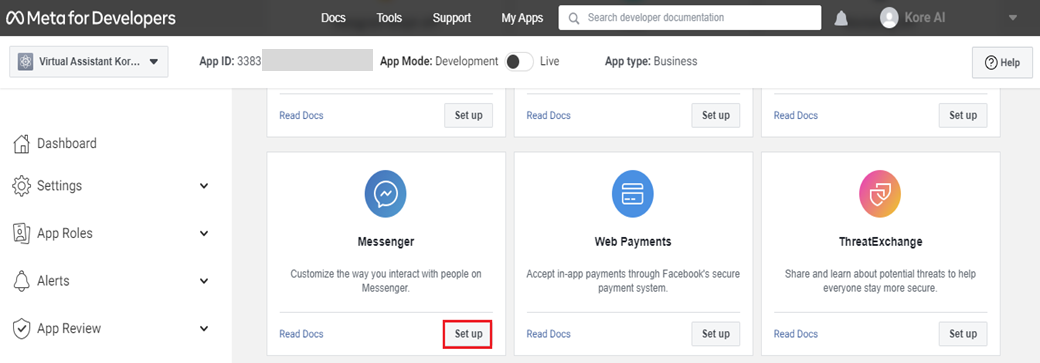
Task: Click the search magnifier icon
Action: [x=574, y=18]
